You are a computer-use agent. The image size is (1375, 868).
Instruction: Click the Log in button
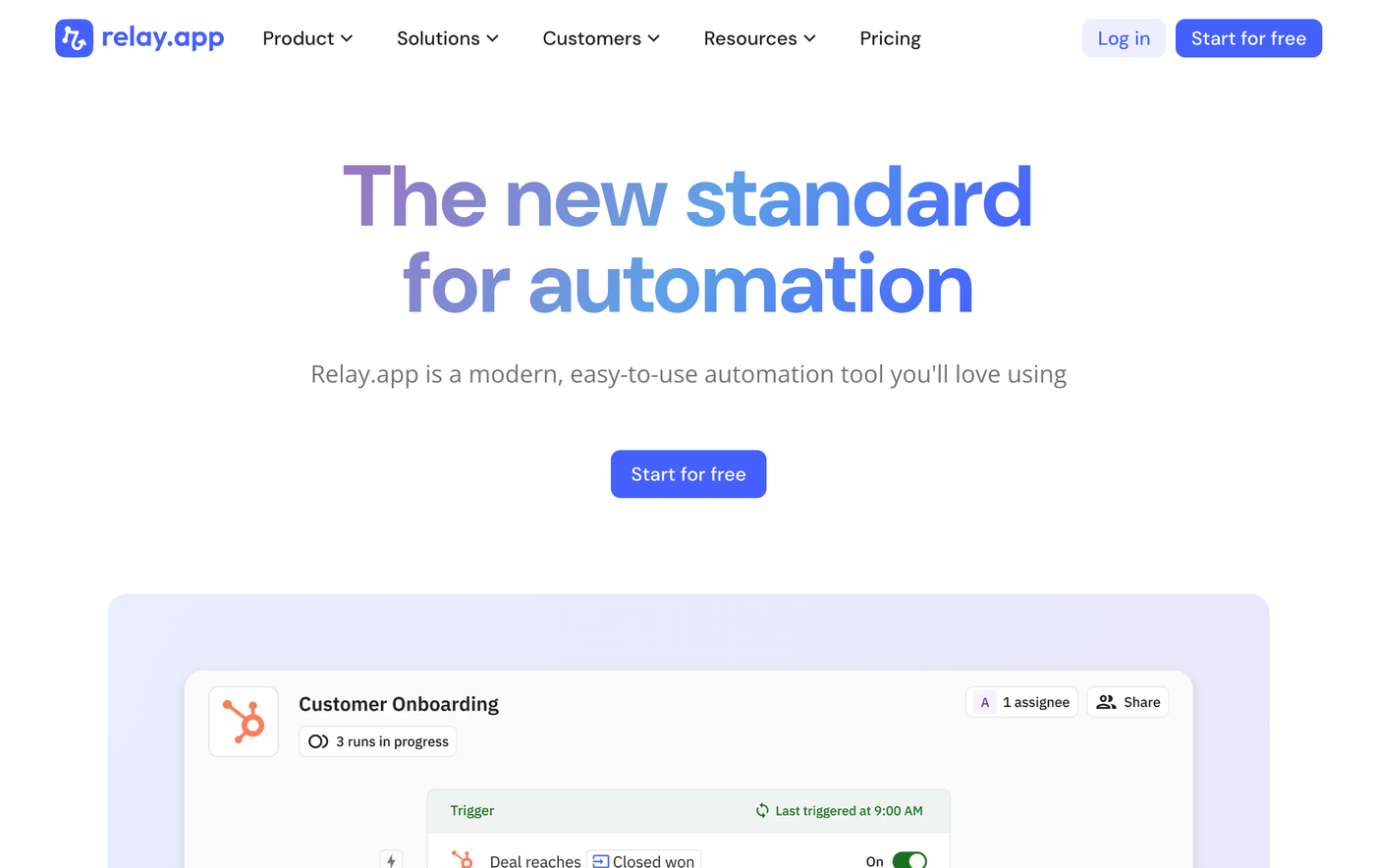pos(1124,38)
